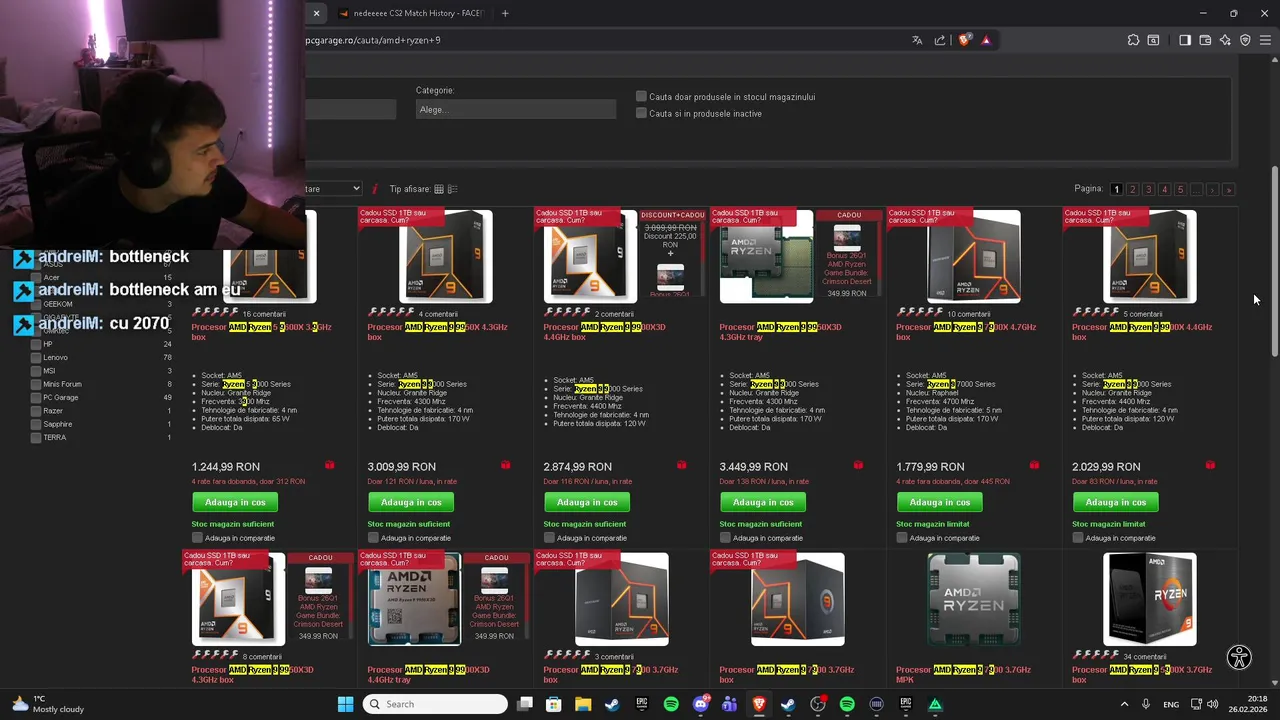Screen dimensions: 1280x720
Task: Tick the Razer brand filter checkbox
Action: [36, 411]
